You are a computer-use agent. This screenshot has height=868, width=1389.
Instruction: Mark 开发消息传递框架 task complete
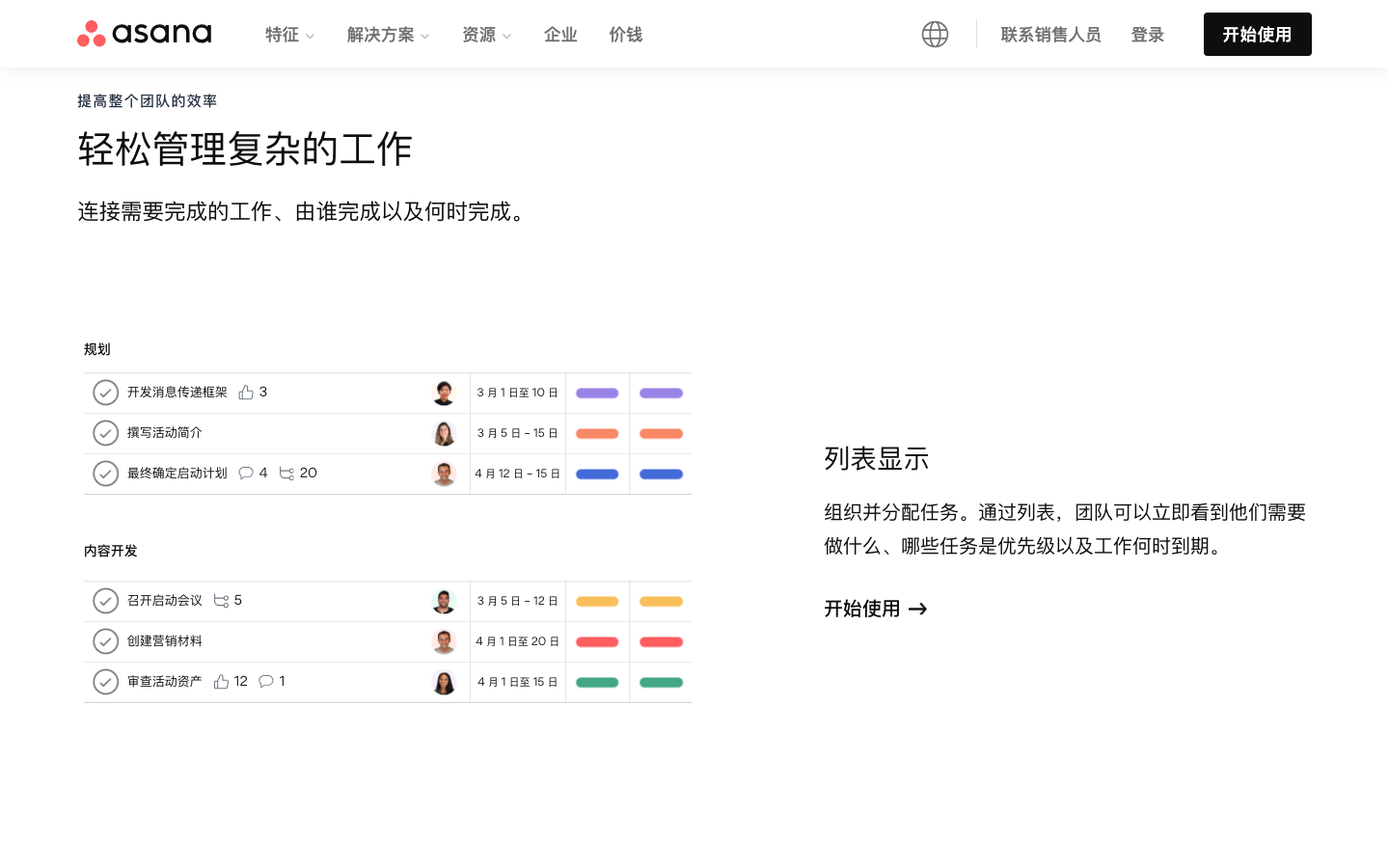pos(105,393)
